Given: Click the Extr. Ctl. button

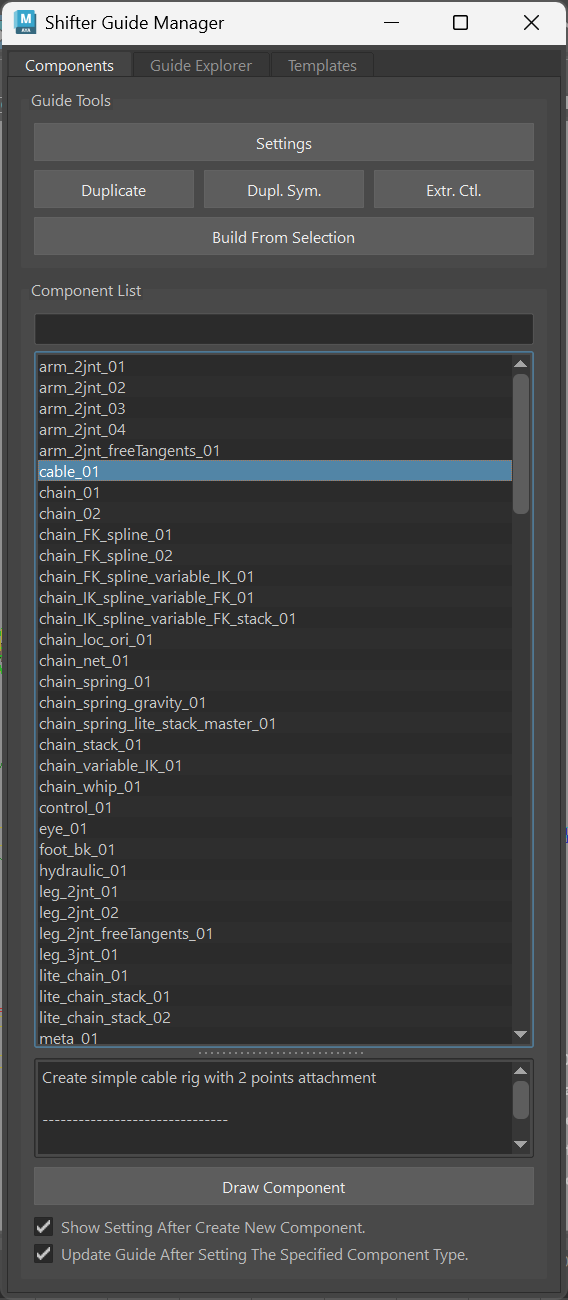Looking at the screenshot, I should point(454,190).
